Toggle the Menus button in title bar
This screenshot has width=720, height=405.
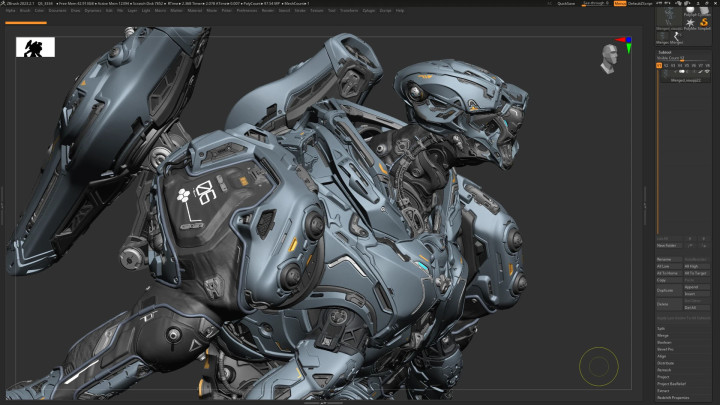click(620, 4)
